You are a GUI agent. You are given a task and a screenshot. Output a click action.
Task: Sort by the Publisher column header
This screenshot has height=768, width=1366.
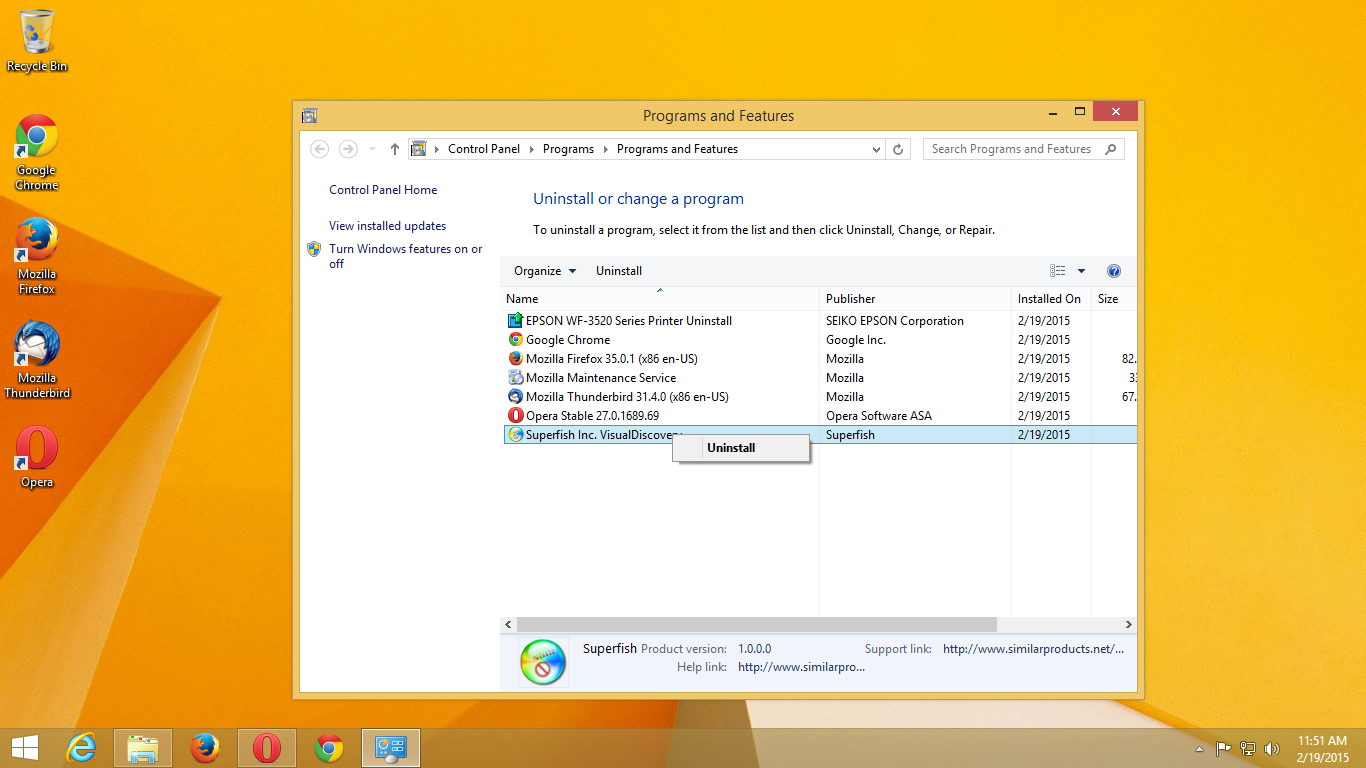point(915,299)
